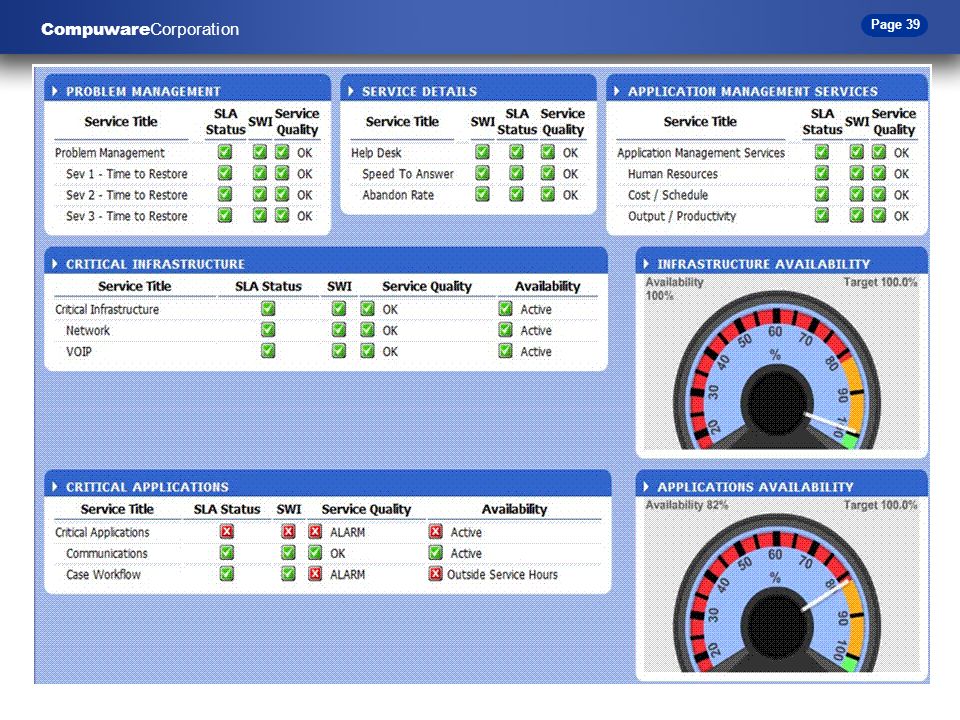Click 'Availability 82%' label

point(687,505)
